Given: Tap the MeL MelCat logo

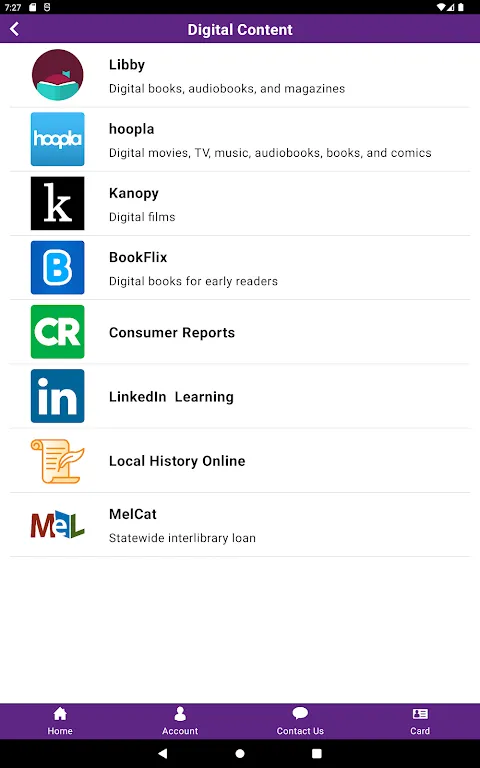Looking at the screenshot, I should 57,524.
